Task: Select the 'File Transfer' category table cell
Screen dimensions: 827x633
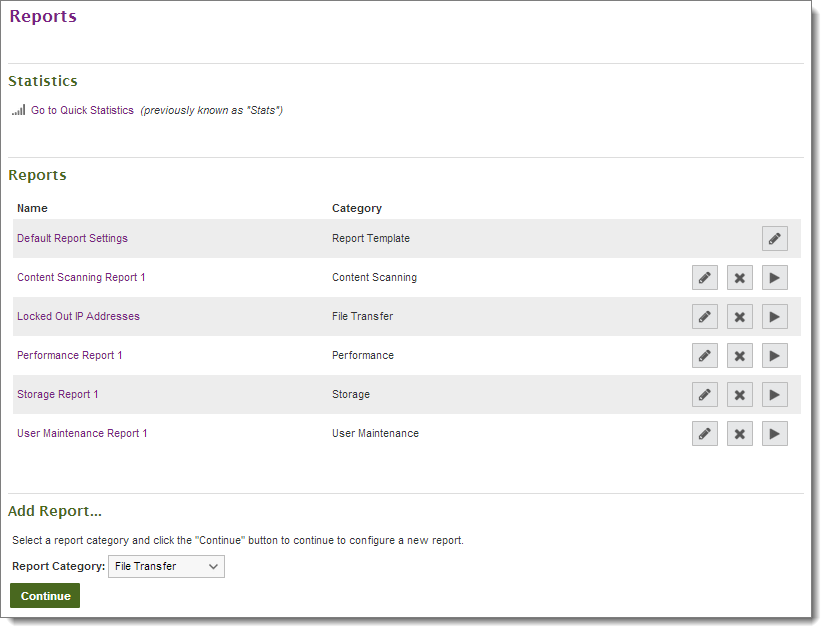Action: [362, 316]
